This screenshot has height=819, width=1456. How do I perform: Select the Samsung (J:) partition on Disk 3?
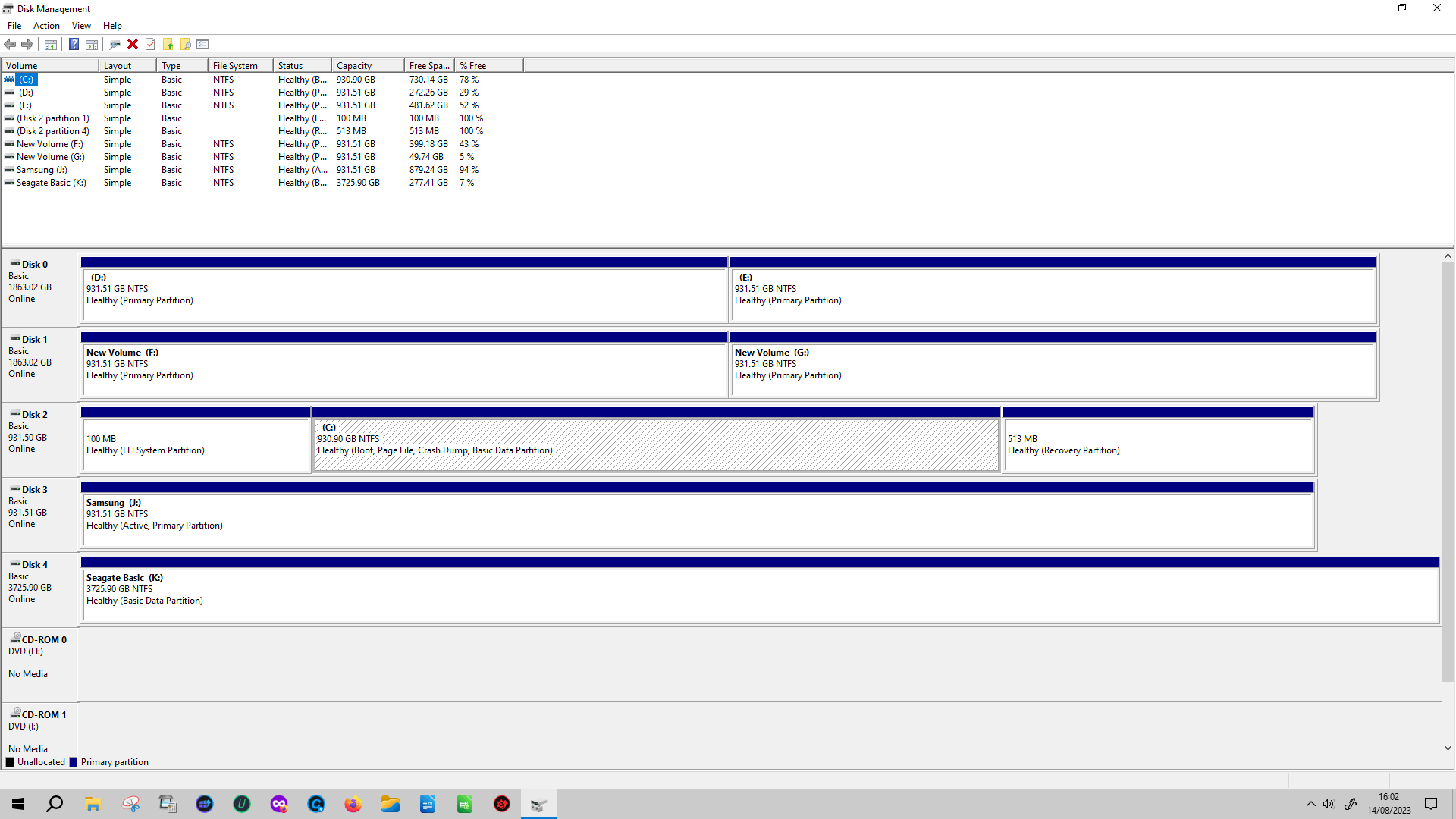(x=698, y=520)
